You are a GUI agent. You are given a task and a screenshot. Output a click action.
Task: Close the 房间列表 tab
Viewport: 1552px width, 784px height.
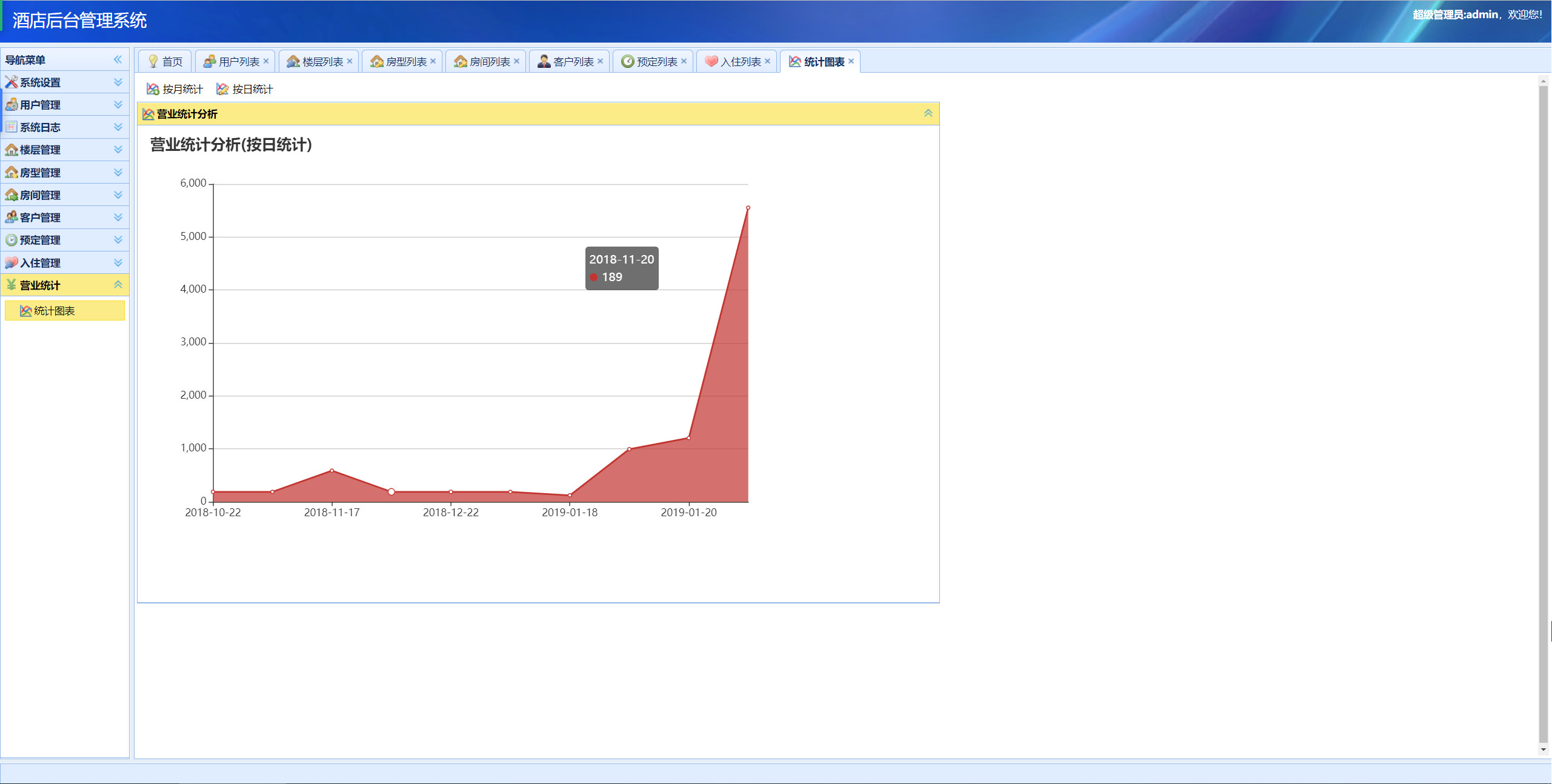517,61
